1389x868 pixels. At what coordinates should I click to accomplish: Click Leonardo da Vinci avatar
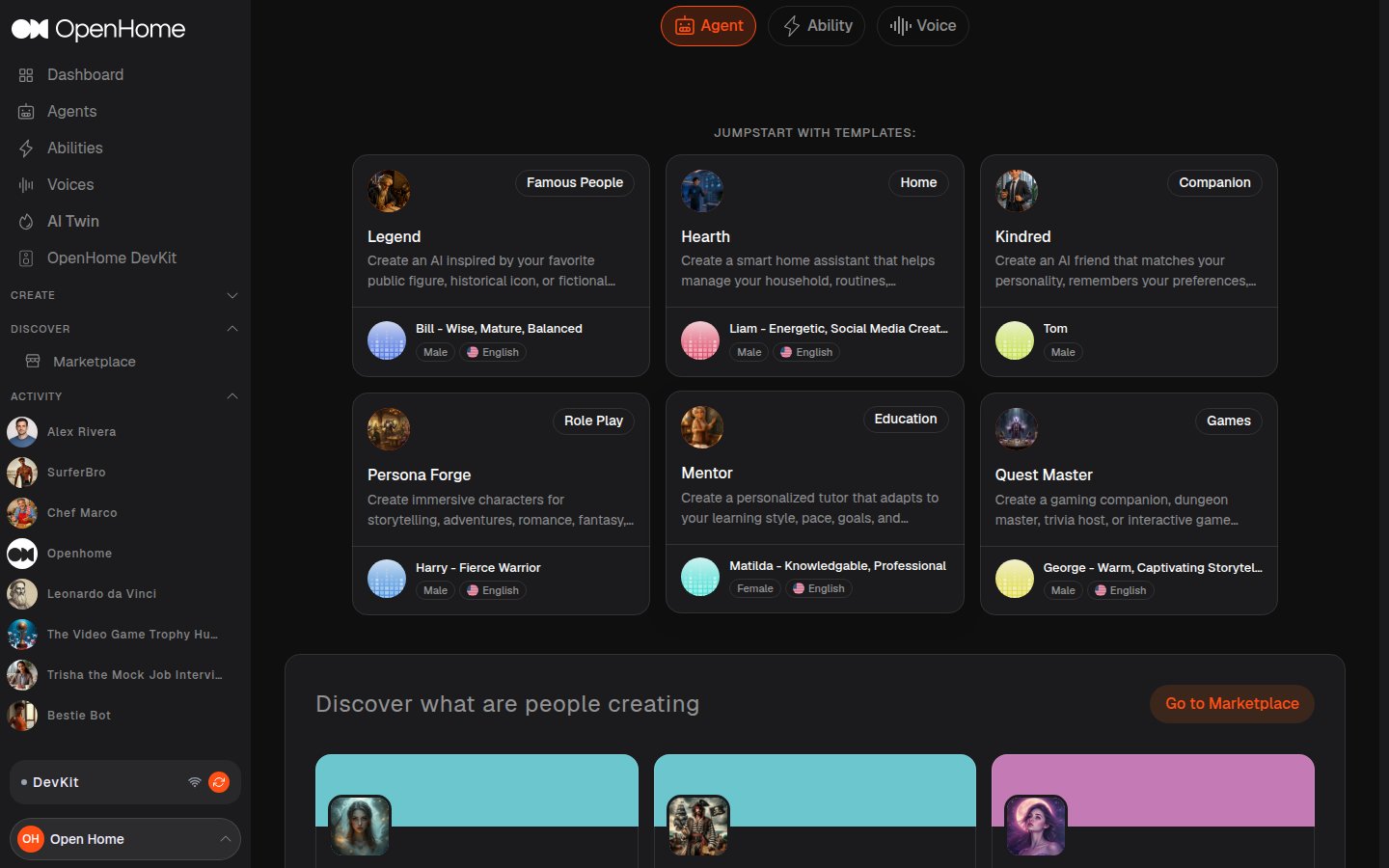(x=22, y=594)
